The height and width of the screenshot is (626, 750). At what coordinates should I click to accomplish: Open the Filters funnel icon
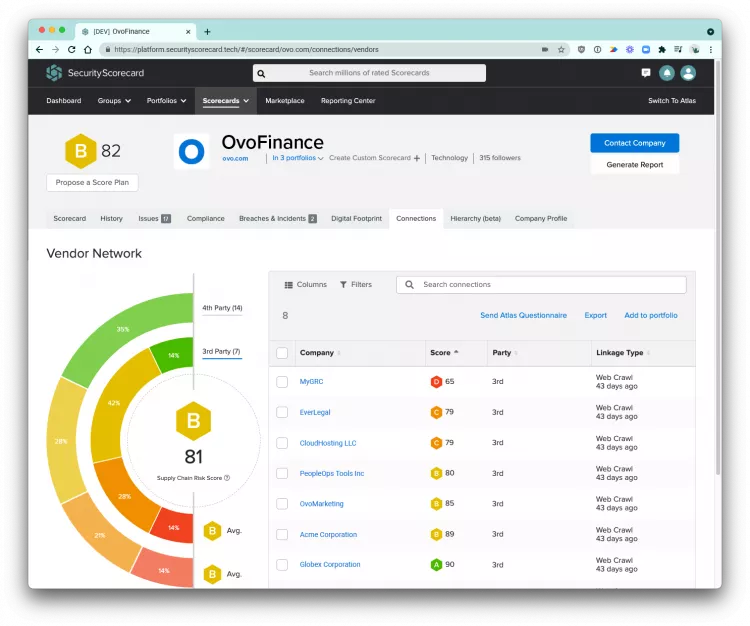pos(343,285)
